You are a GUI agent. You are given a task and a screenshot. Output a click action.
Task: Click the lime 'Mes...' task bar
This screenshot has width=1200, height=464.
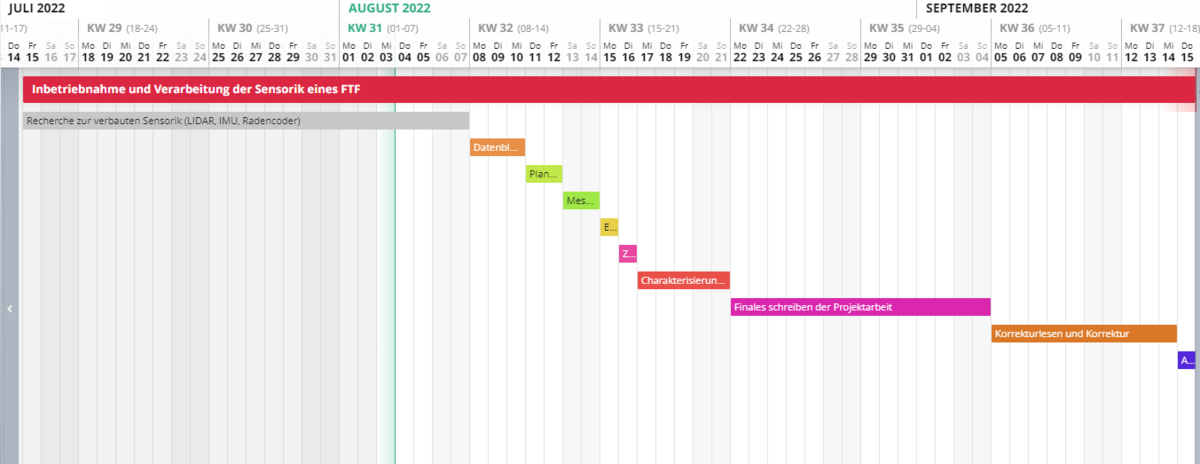point(581,200)
